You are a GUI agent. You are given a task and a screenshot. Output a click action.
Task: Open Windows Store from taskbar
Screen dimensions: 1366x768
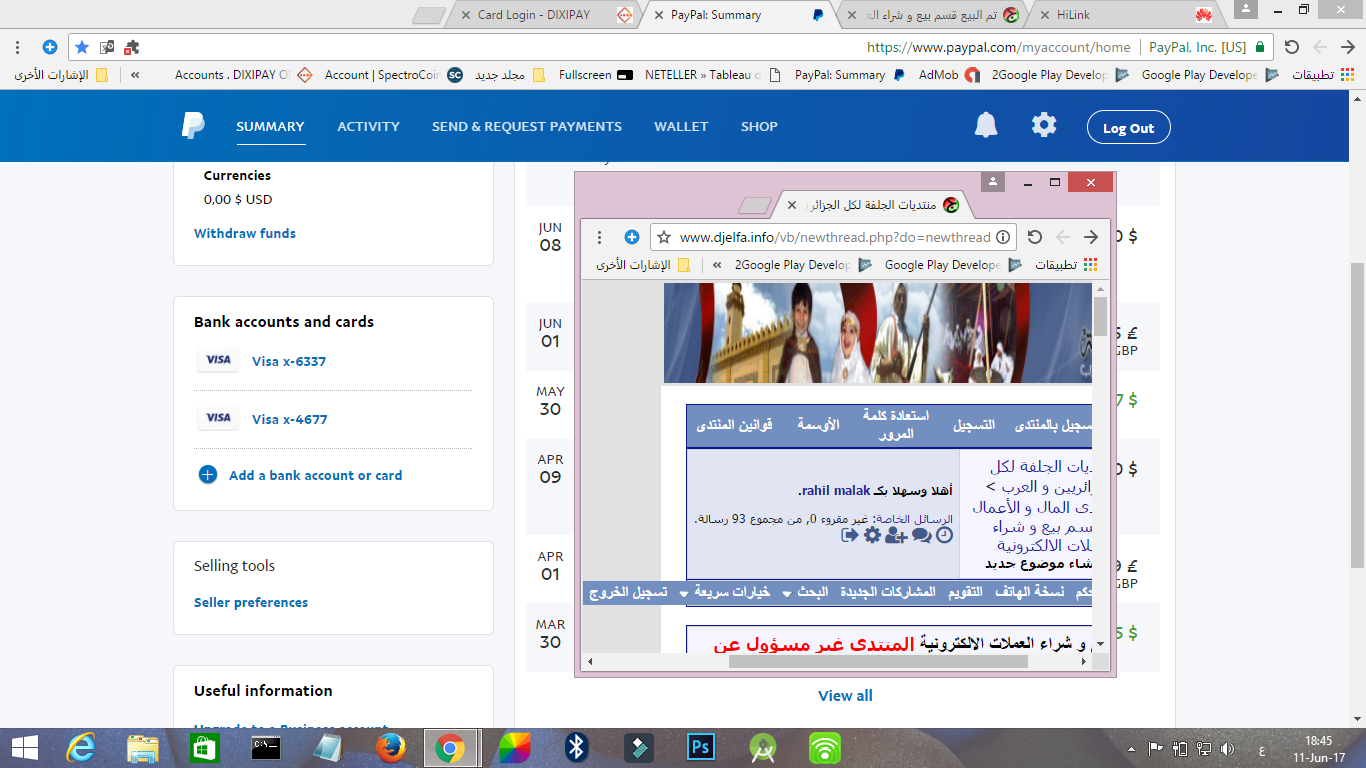pos(204,748)
